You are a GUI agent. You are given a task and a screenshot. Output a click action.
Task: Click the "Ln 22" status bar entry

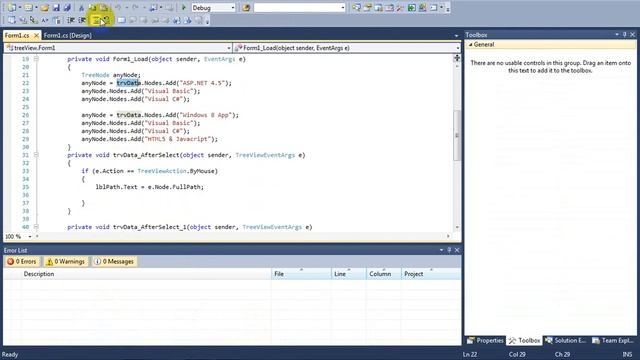coord(470,354)
